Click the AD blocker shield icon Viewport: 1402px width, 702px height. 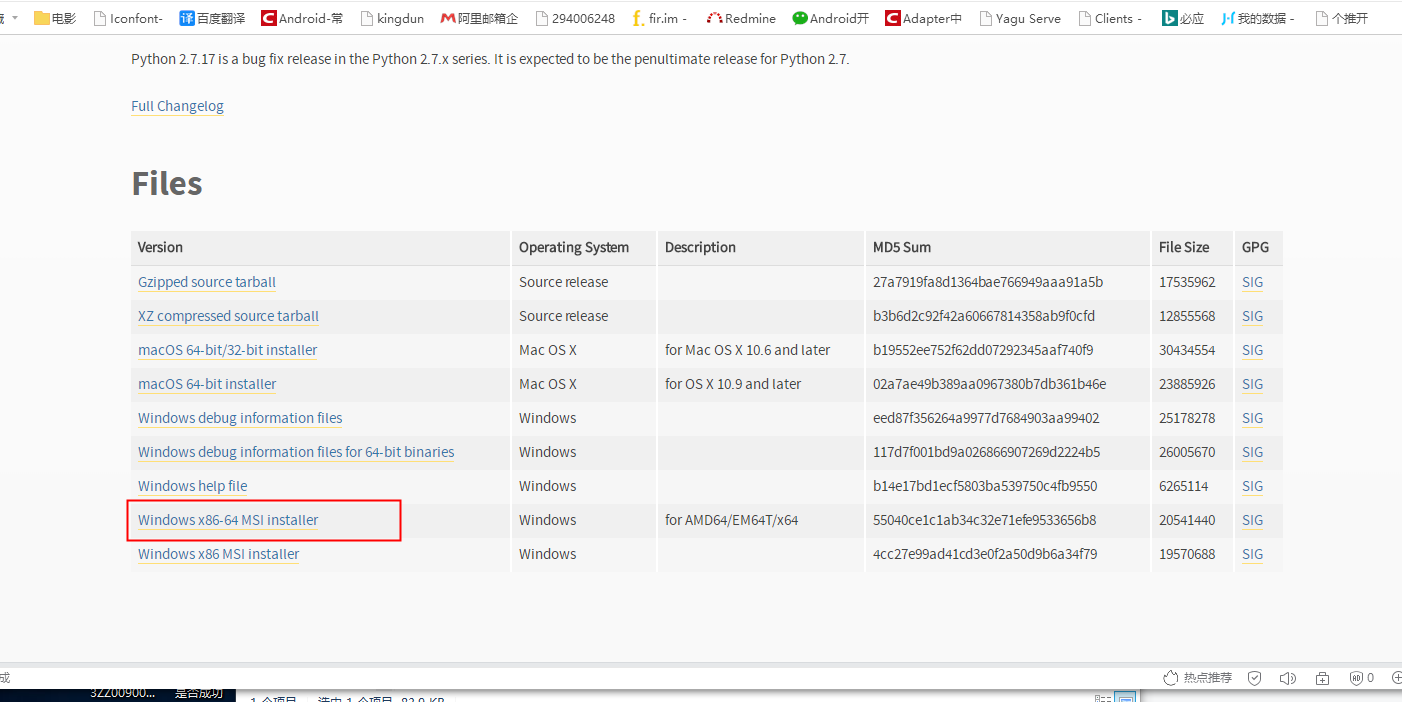point(1356,678)
